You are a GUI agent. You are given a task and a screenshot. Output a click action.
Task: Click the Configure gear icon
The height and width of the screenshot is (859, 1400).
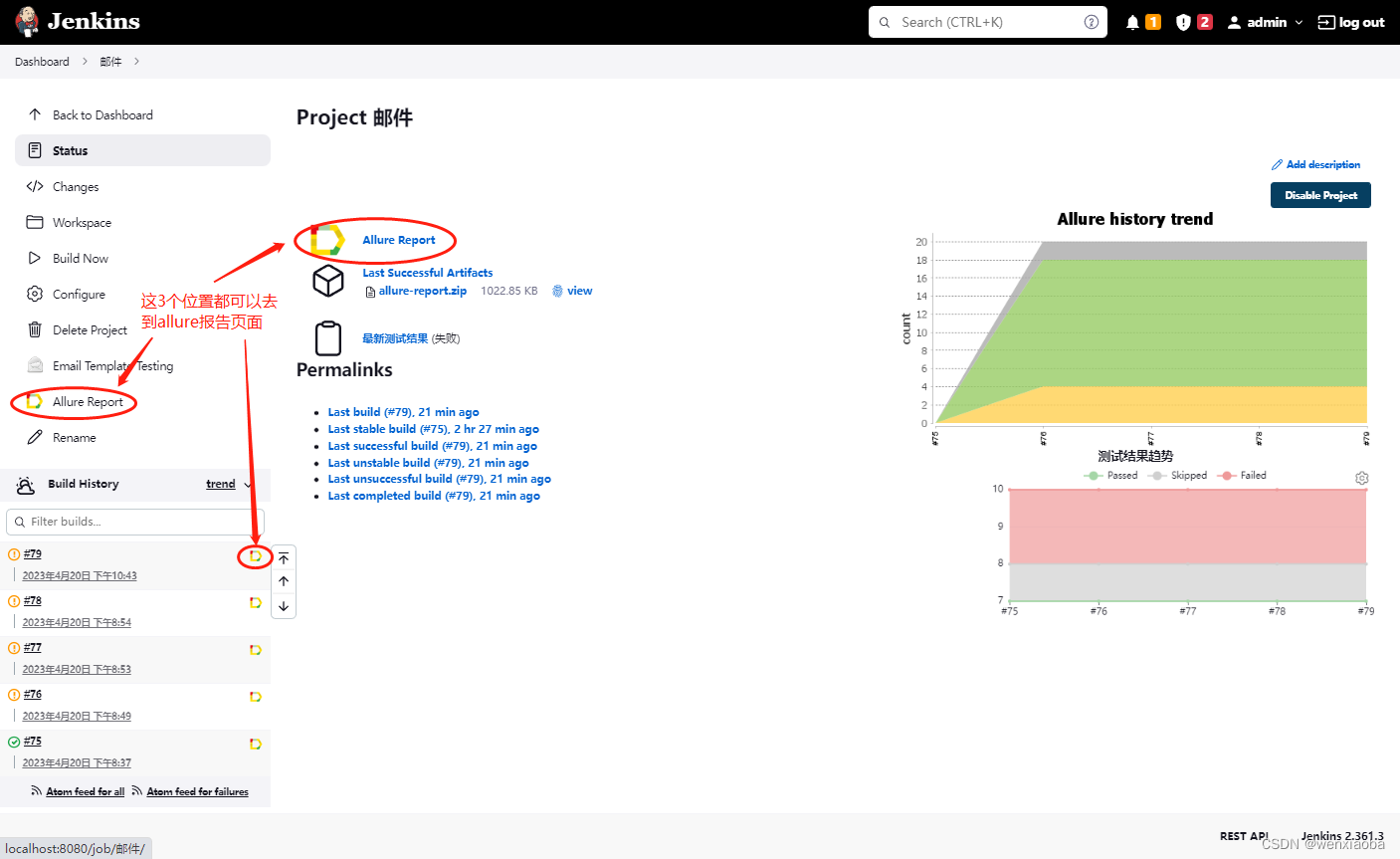pos(35,294)
